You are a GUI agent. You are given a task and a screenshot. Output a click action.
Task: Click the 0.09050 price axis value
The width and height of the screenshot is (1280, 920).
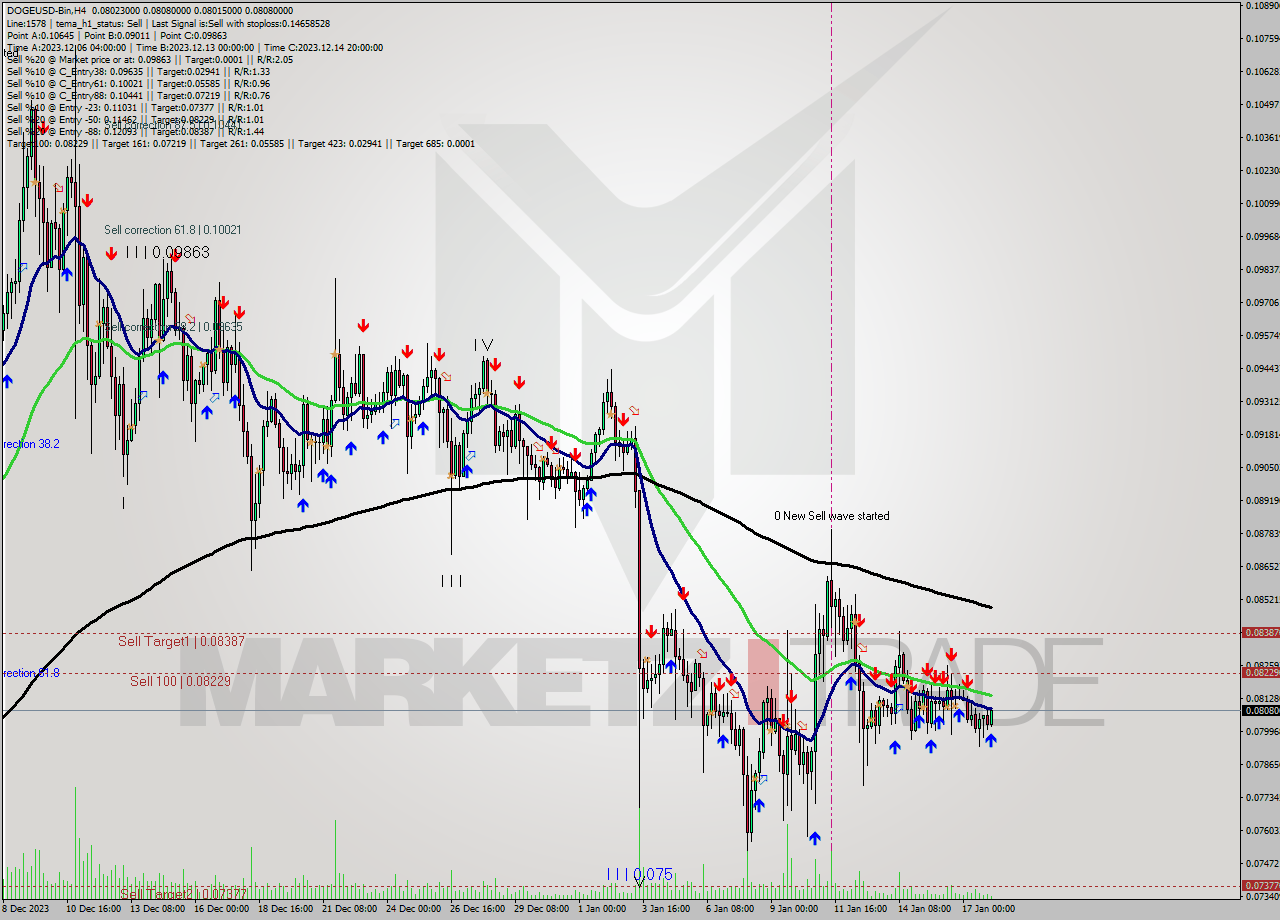[x=1262, y=467]
